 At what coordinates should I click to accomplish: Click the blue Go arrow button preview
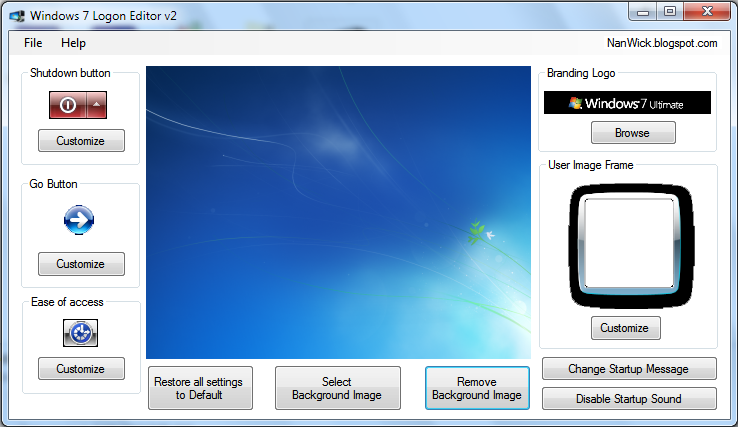79,220
